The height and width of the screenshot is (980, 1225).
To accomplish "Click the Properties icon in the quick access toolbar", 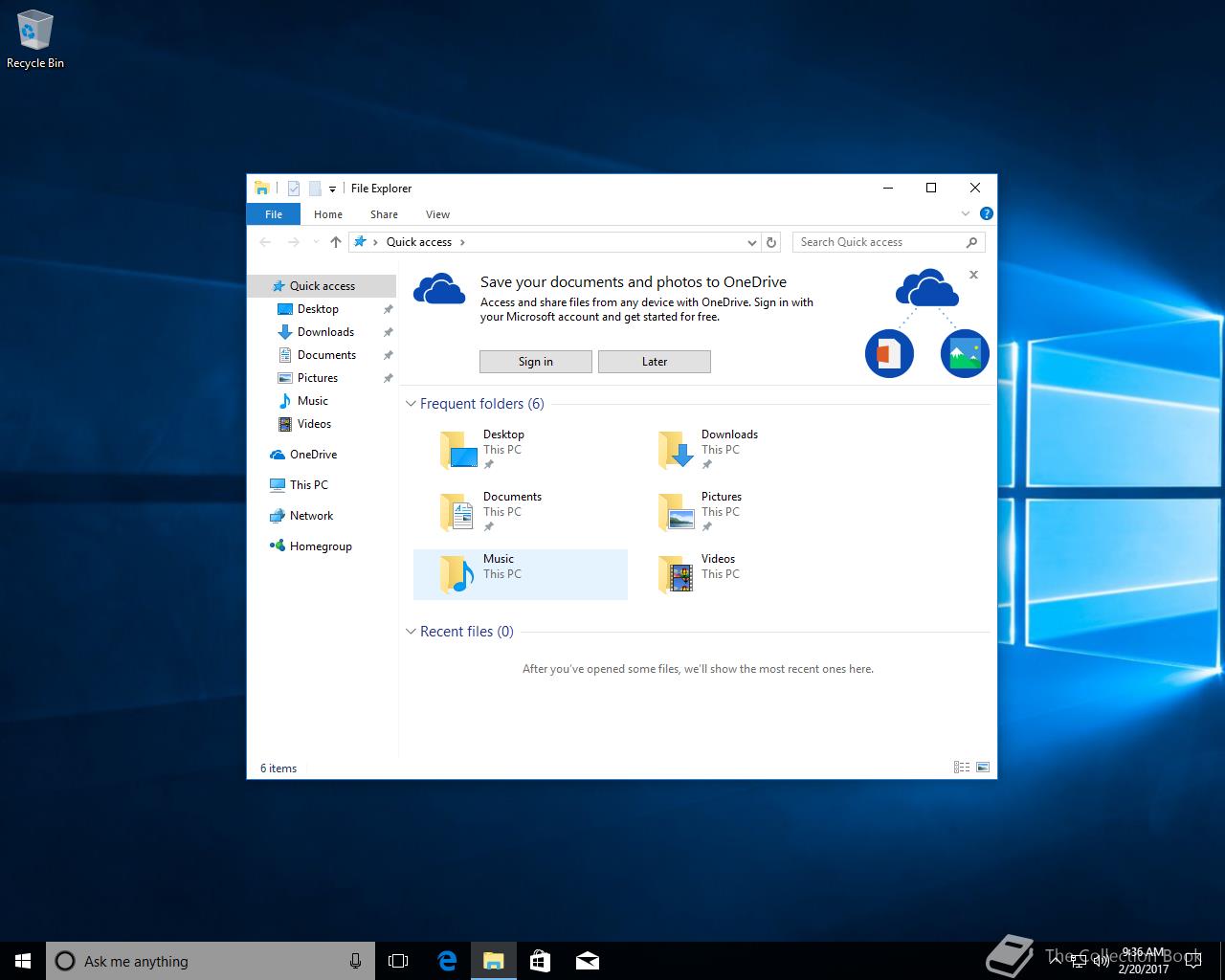I will (294, 189).
